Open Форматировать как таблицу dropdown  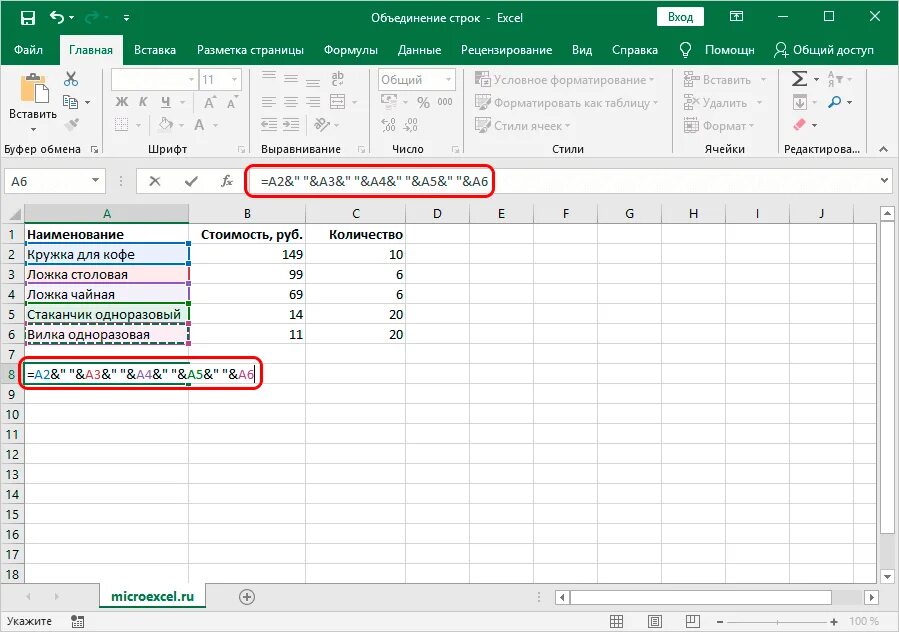point(566,103)
